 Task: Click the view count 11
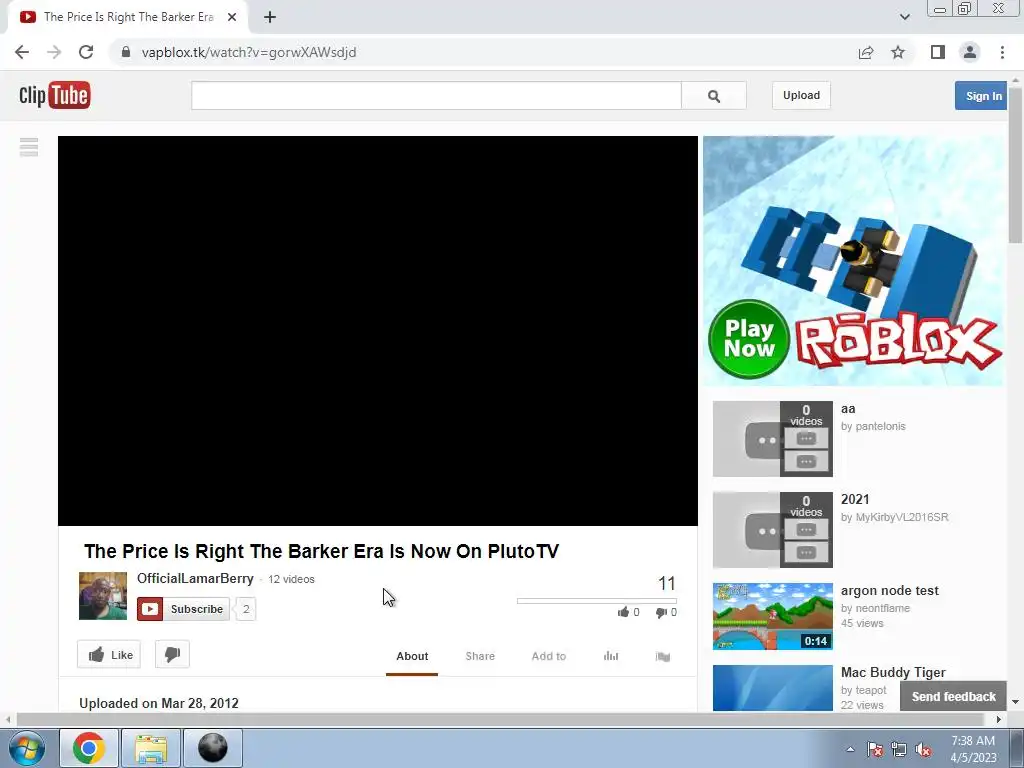[x=667, y=583]
